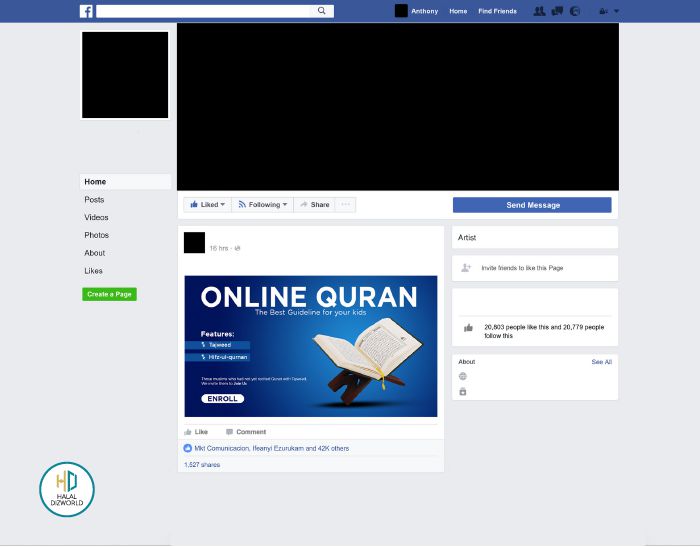Click the Create a Page button

109,294
